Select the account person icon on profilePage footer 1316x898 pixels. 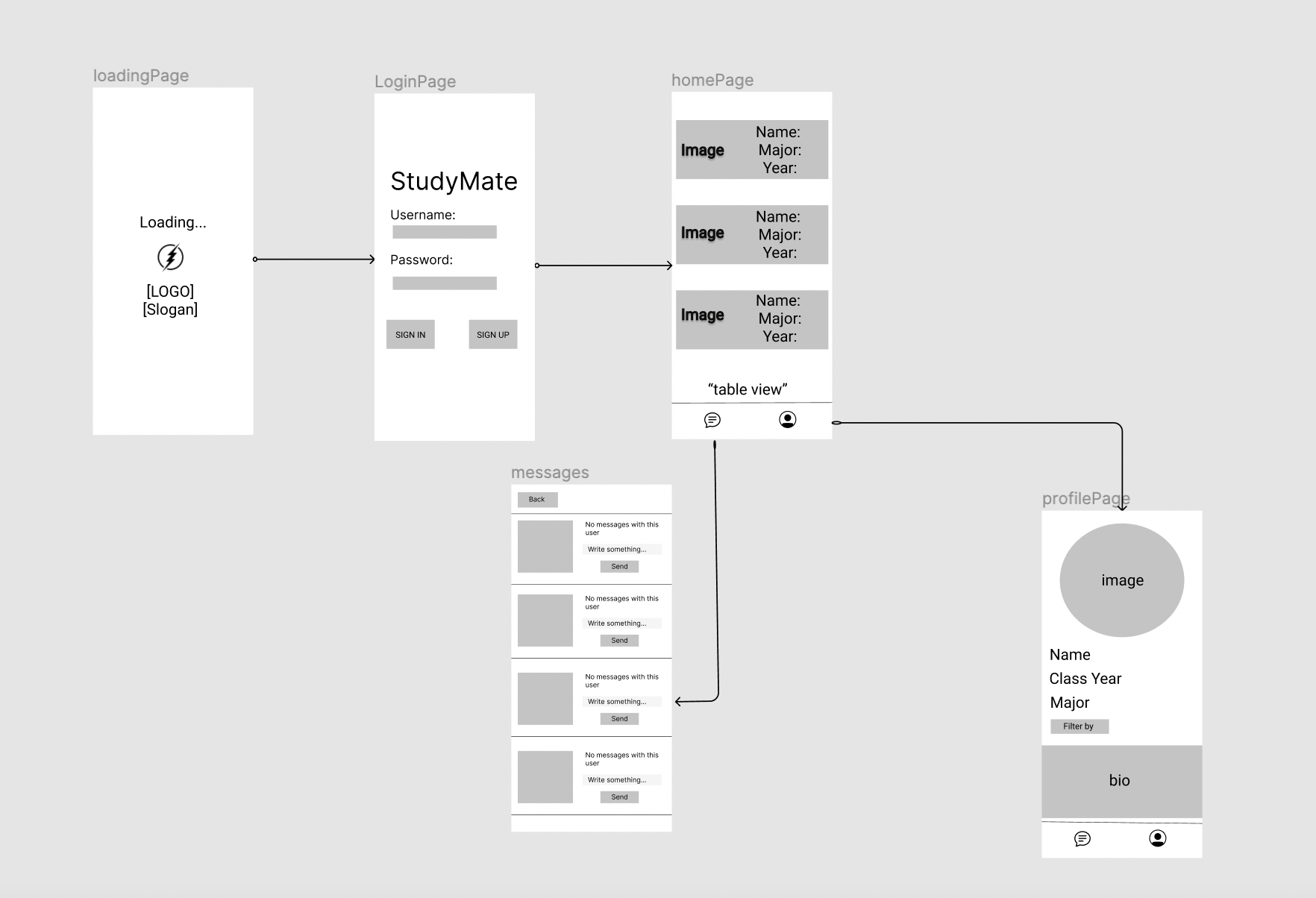coord(1157,839)
